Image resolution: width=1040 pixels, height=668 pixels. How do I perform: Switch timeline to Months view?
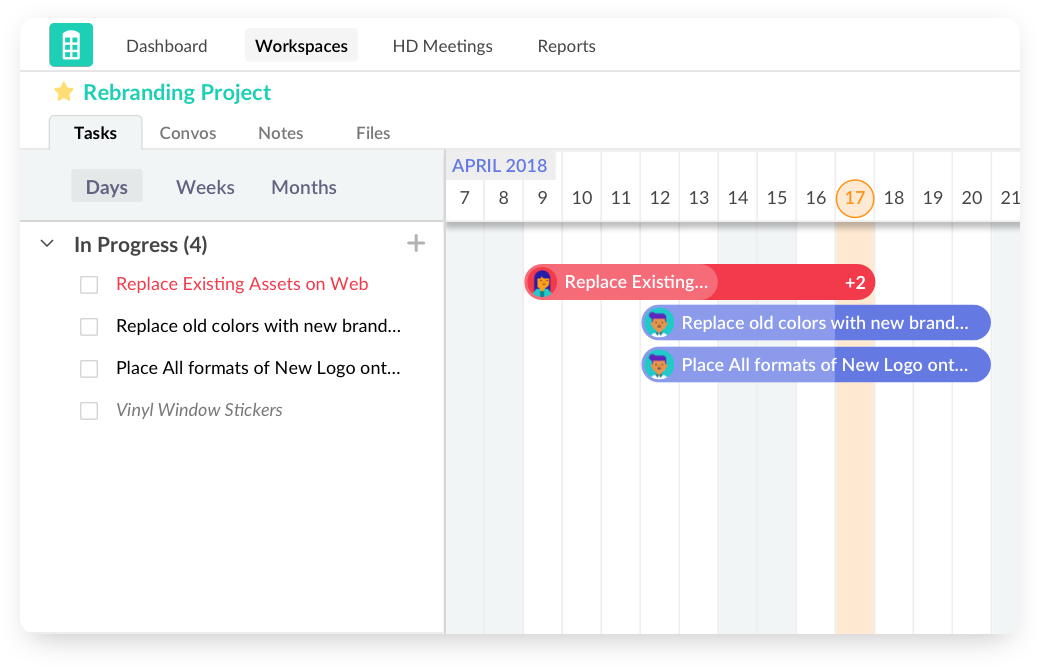click(304, 187)
